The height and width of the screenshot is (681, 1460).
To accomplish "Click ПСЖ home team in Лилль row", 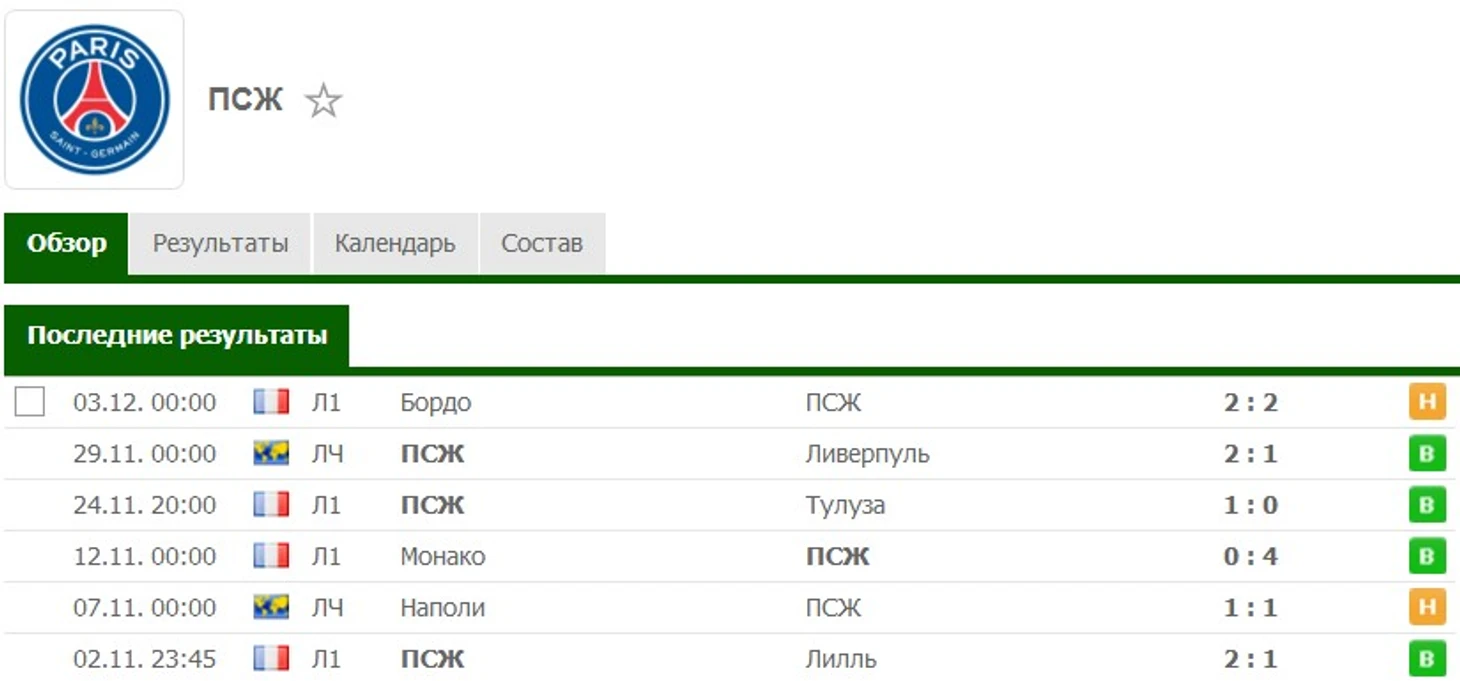I will (x=432, y=659).
